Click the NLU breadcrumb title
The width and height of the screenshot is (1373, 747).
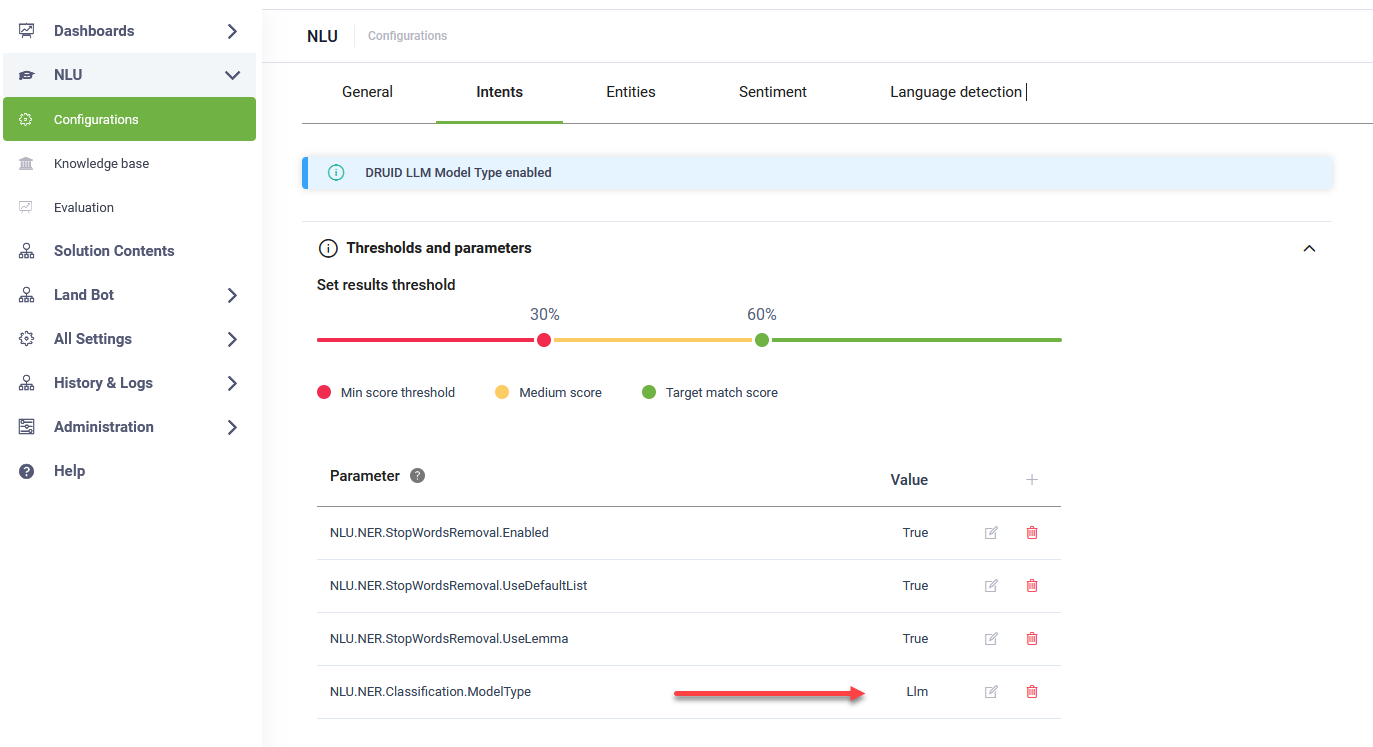coord(322,36)
